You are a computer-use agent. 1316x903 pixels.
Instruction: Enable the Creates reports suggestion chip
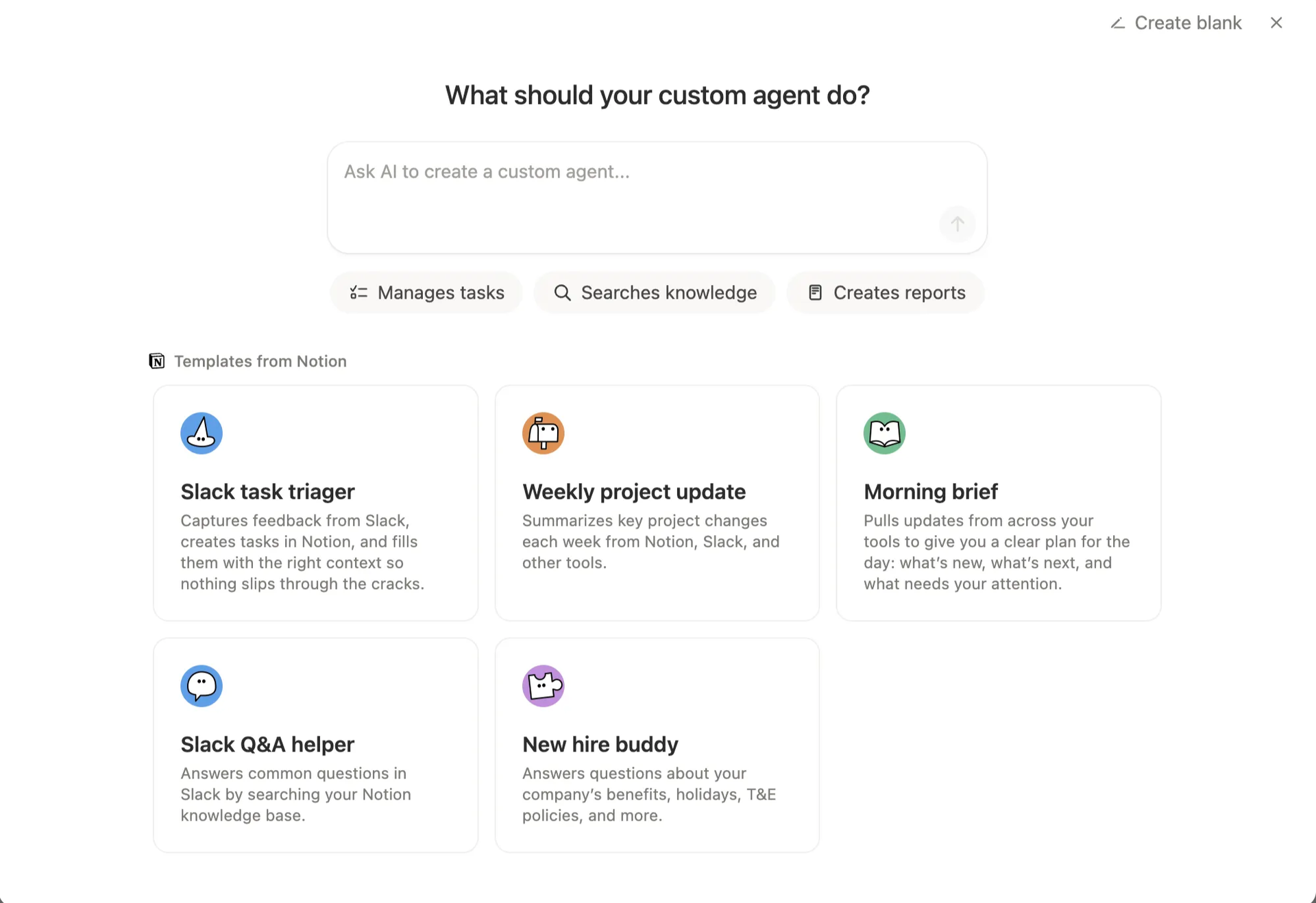(x=886, y=293)
